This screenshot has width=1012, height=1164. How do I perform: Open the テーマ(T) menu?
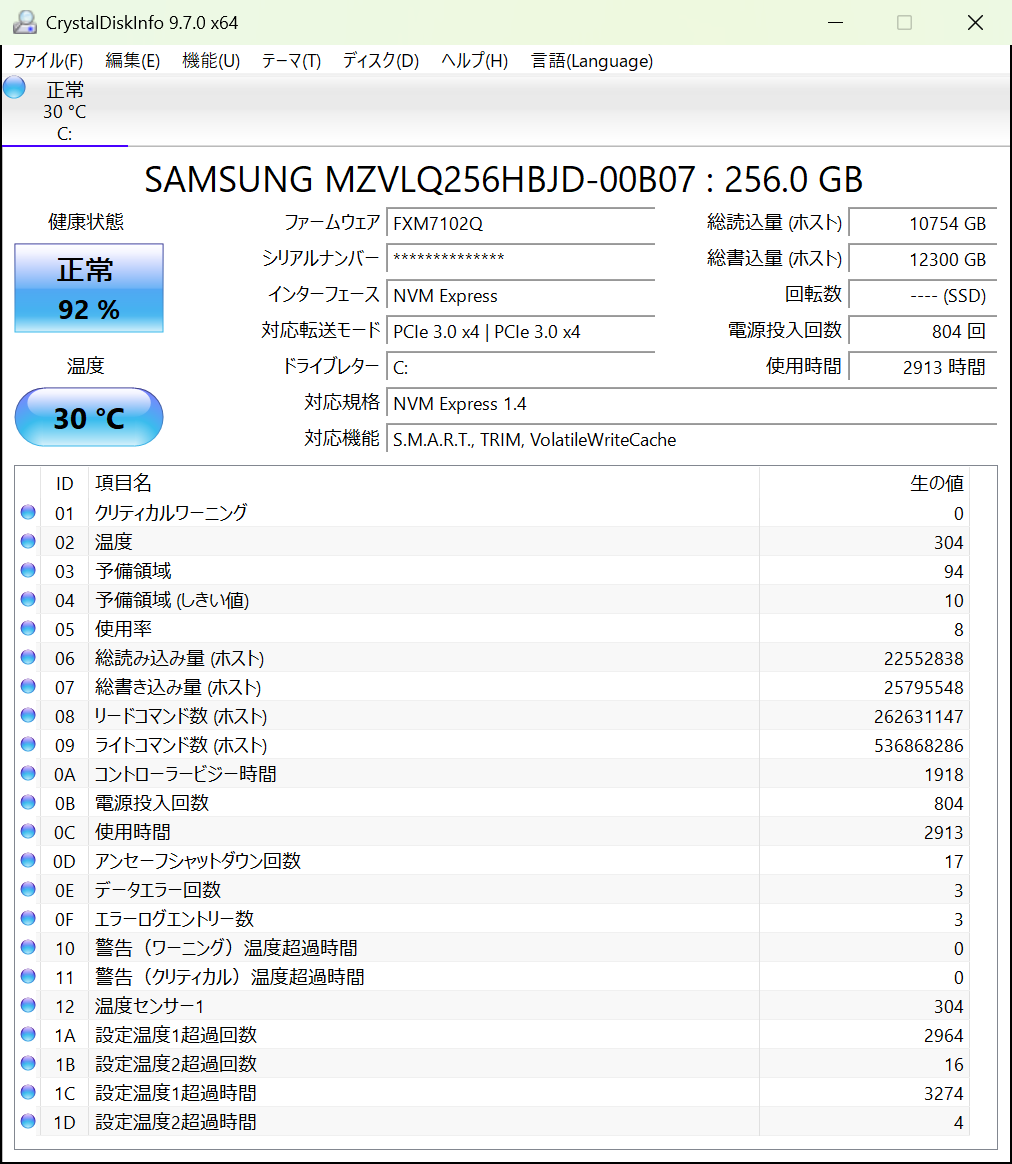click(x=291, y=61)
